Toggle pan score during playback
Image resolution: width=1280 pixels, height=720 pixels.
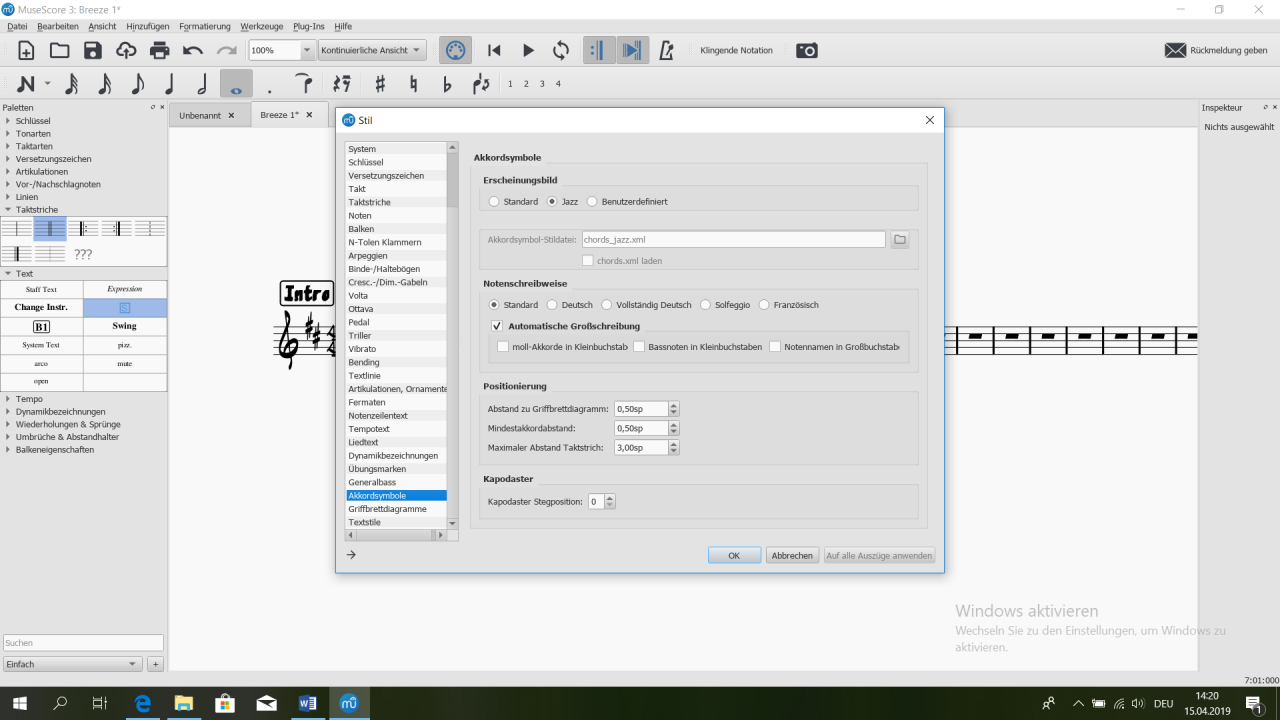633,50
